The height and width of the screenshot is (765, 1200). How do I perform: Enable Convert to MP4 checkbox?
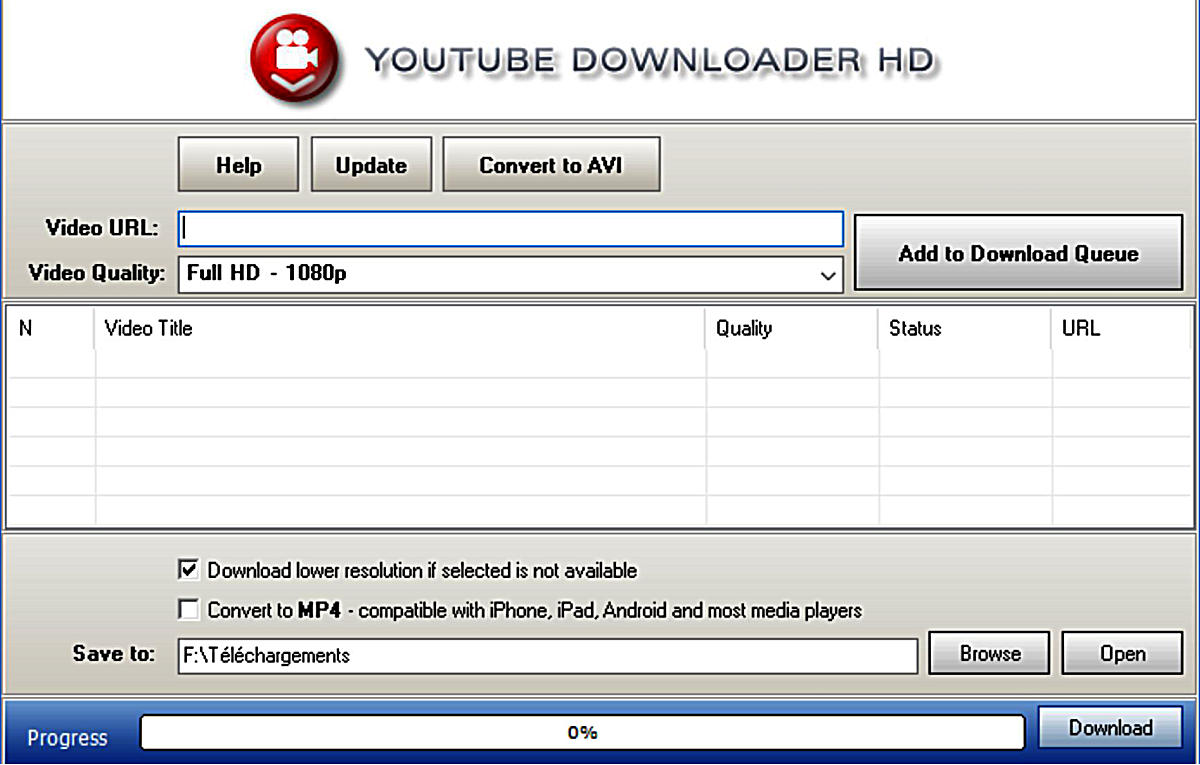188,609
